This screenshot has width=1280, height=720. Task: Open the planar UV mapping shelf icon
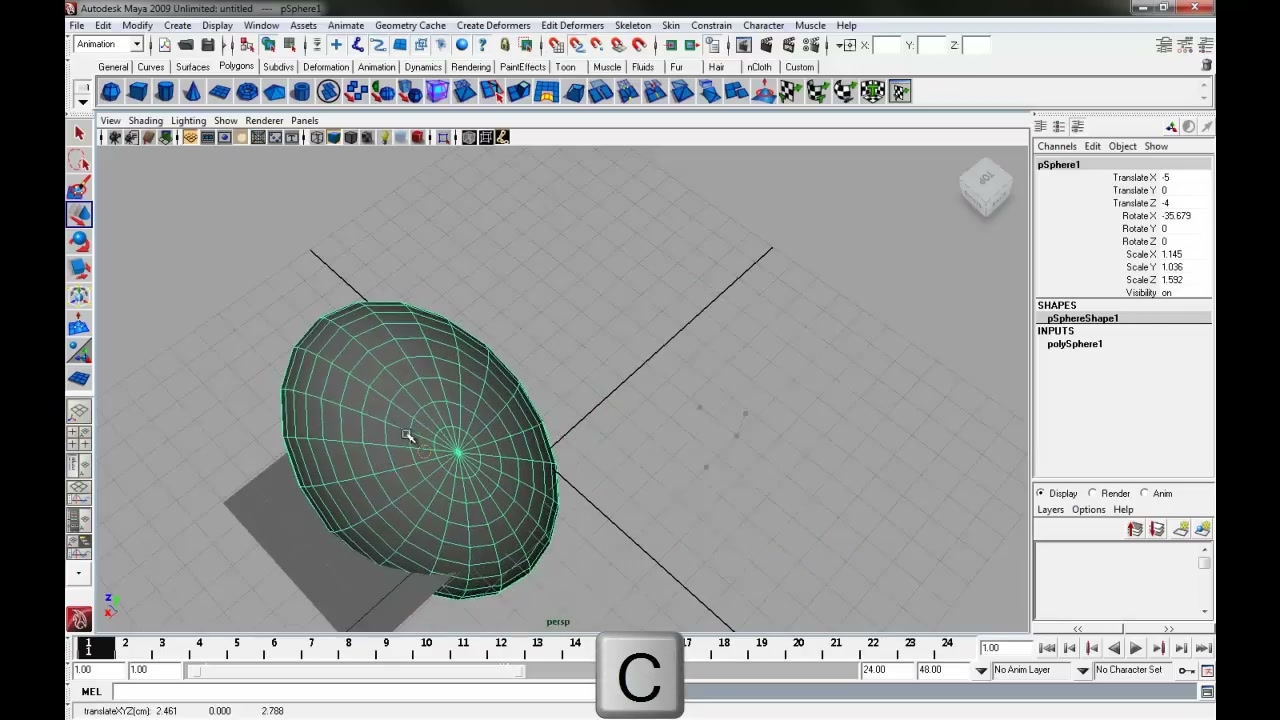790,92
